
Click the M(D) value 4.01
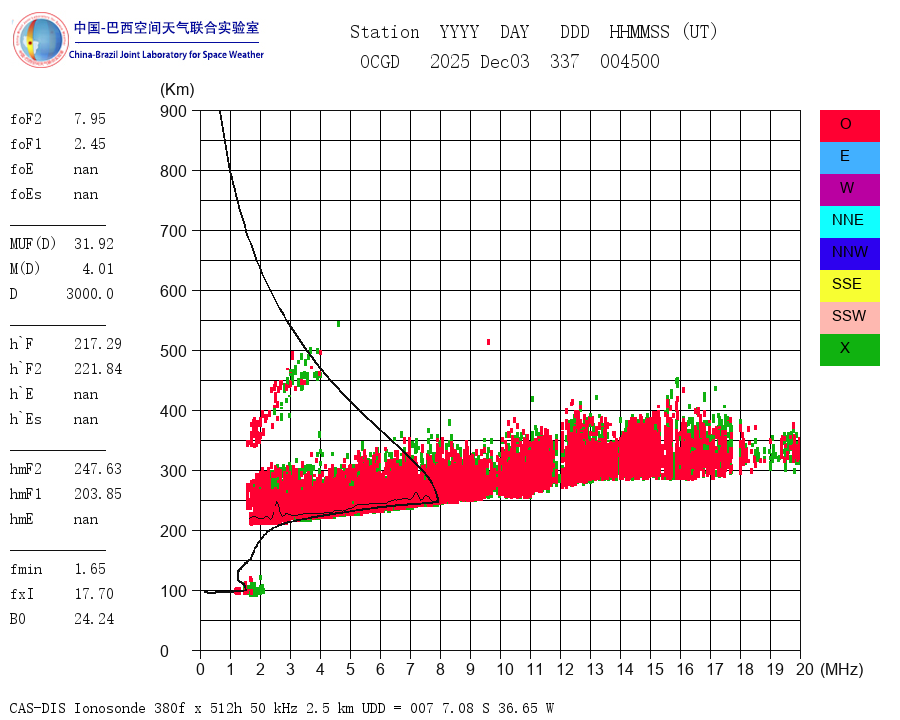[98, 269]
